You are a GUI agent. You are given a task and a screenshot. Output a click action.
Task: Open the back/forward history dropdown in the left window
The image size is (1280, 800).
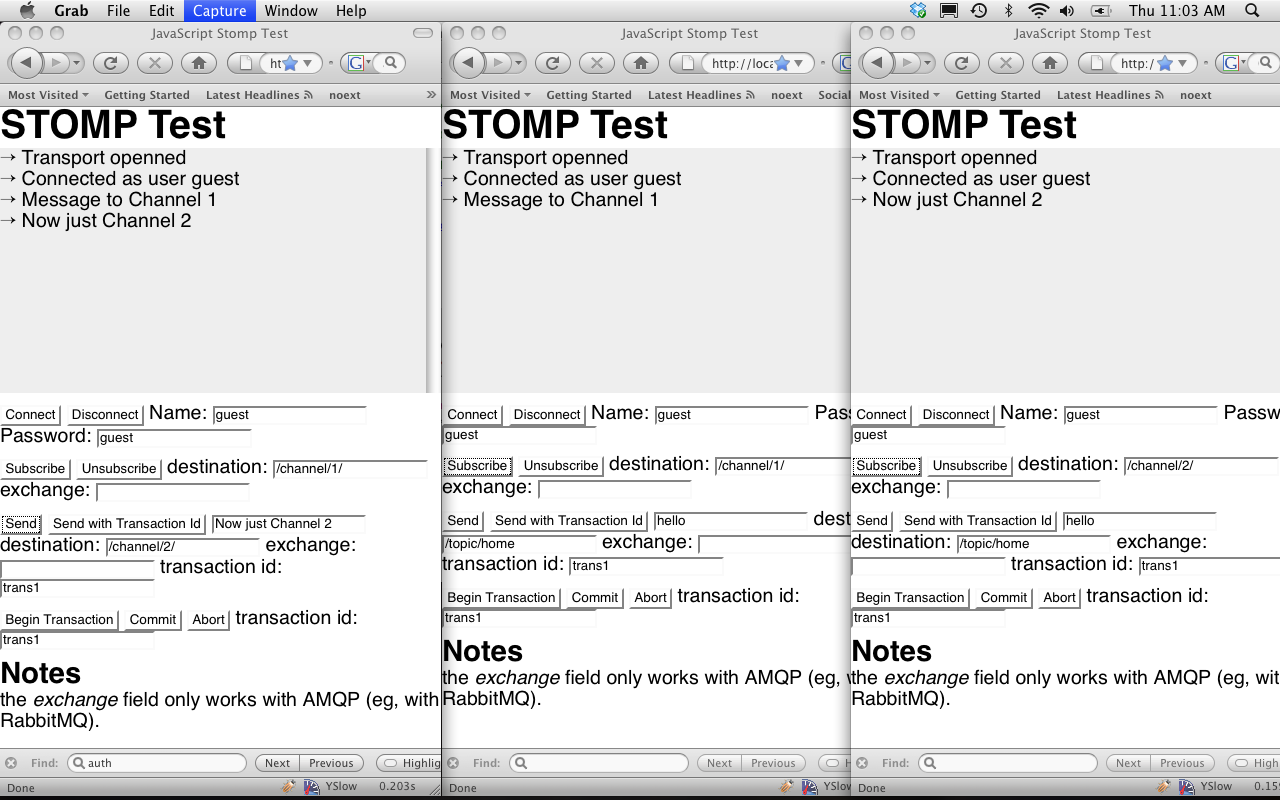pyautogui.click(x=77, y=63)
